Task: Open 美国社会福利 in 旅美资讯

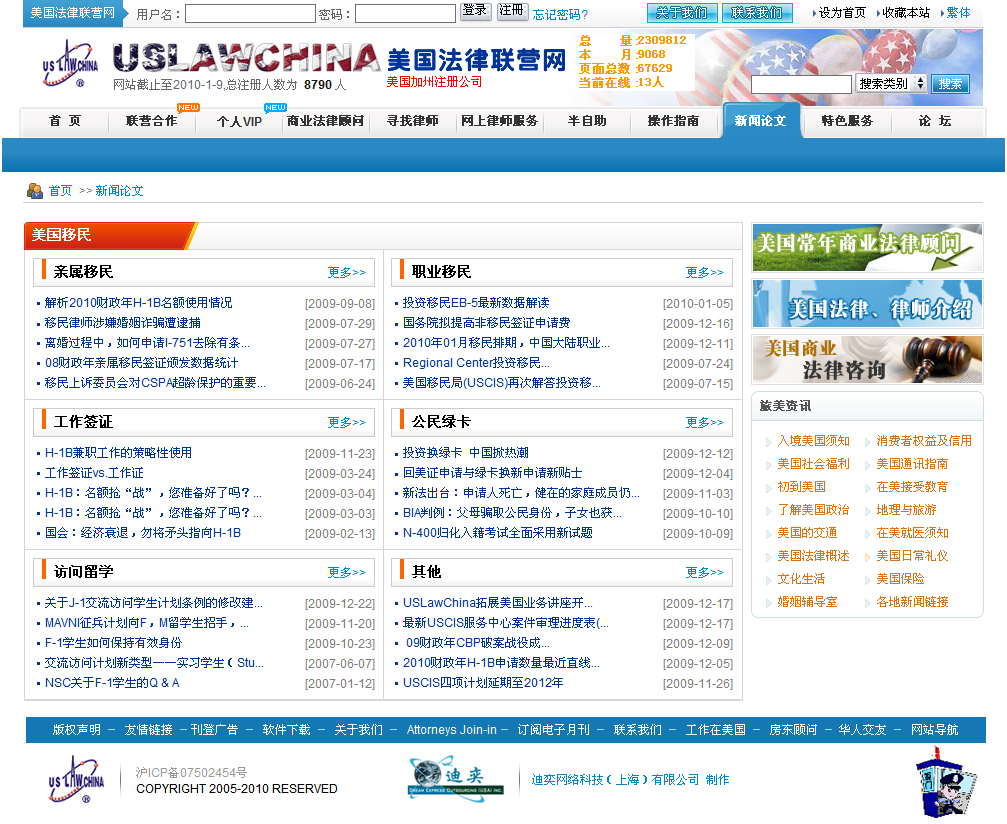Action: click(x=814, y=464)
